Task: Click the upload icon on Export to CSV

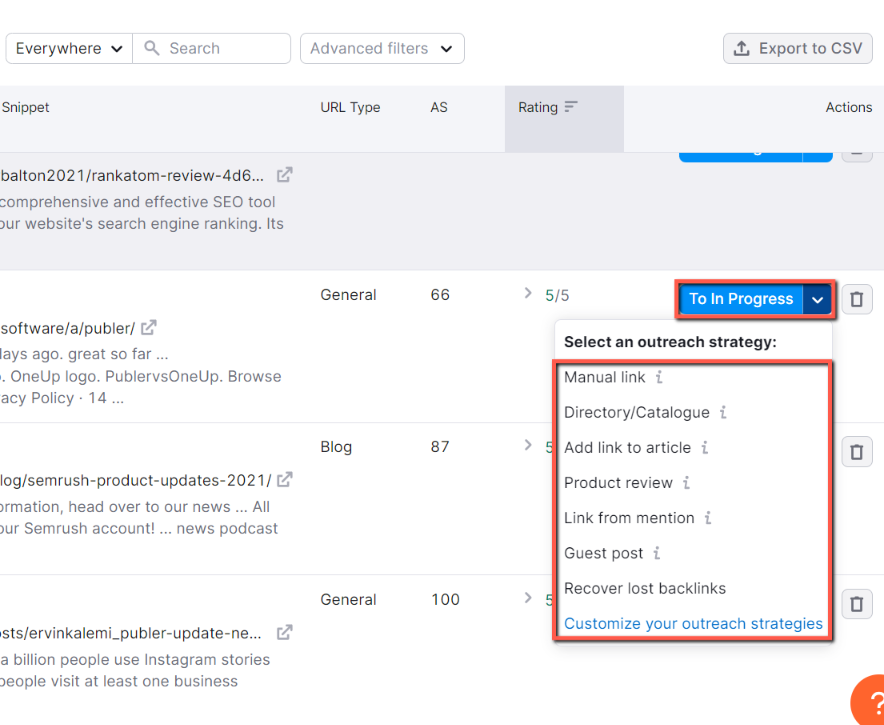Action: pyautogui.click(x=742, y=47)
